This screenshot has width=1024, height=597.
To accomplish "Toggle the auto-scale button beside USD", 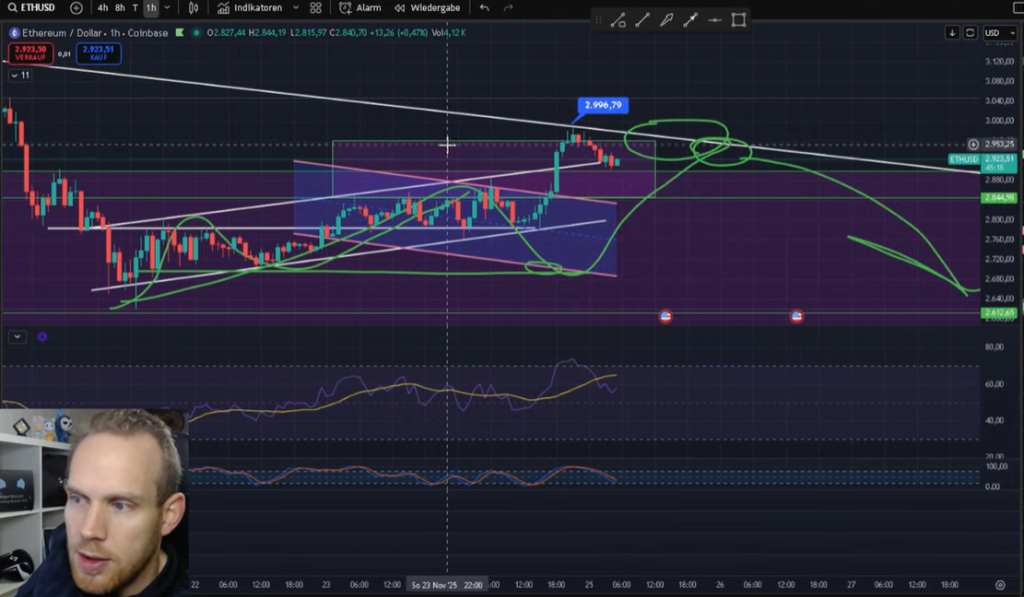I will (x=970, y=33).
